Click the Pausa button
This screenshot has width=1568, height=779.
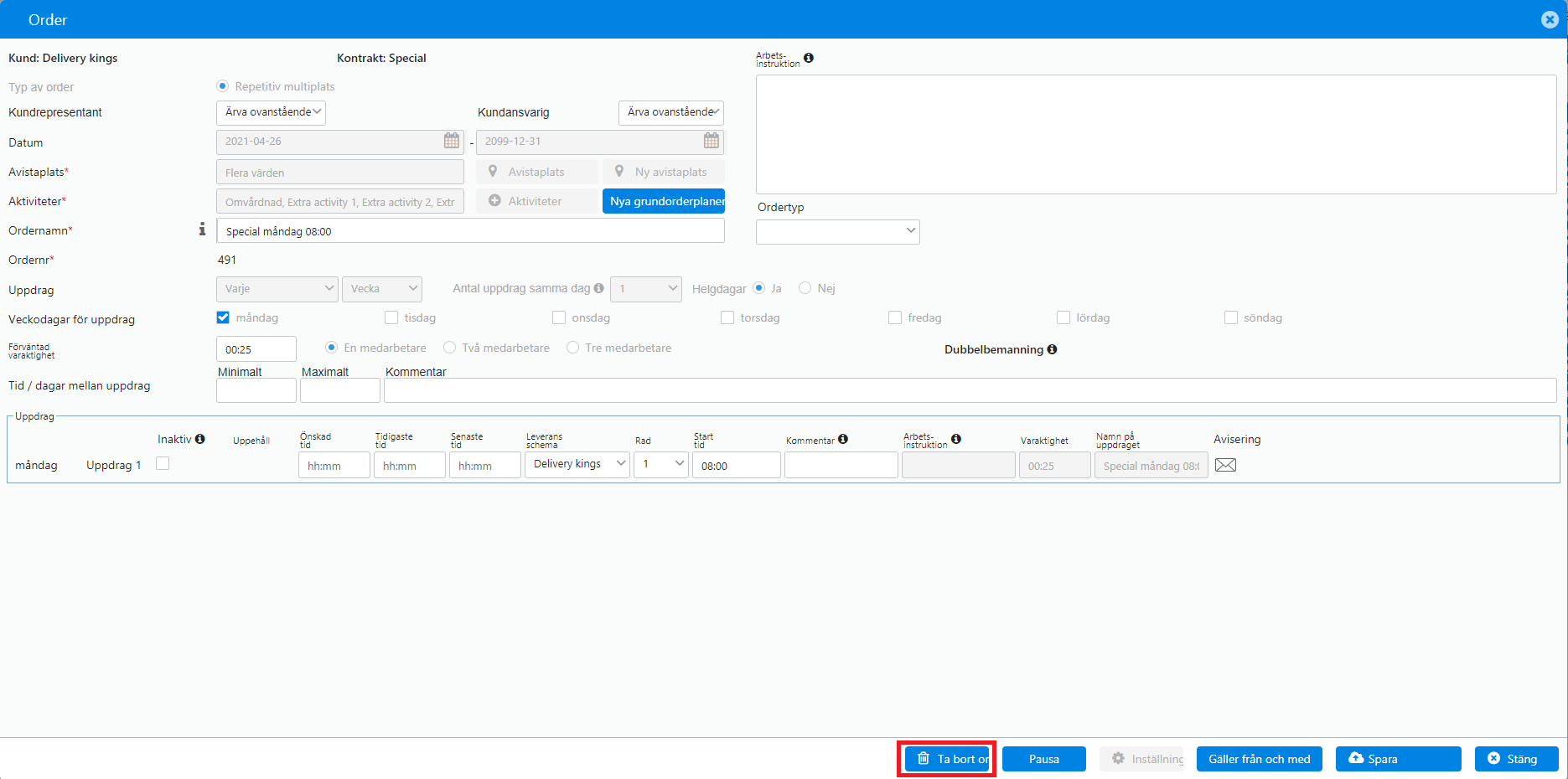tap(1044, 759)
